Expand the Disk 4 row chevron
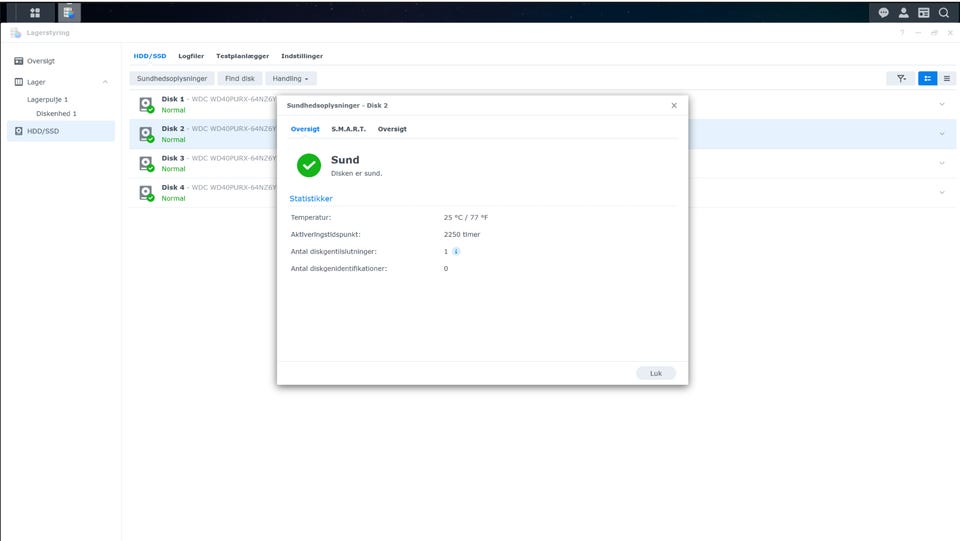This screenshot has width=960, height=541. [x=941, y=192]
